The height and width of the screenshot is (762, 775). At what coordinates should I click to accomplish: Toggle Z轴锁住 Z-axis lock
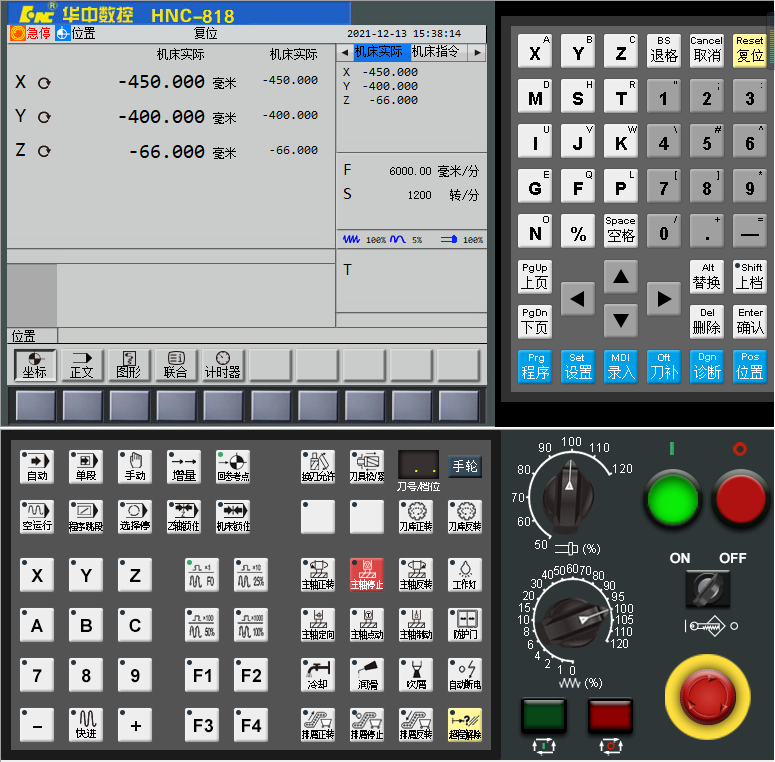[x=184, y=516]
